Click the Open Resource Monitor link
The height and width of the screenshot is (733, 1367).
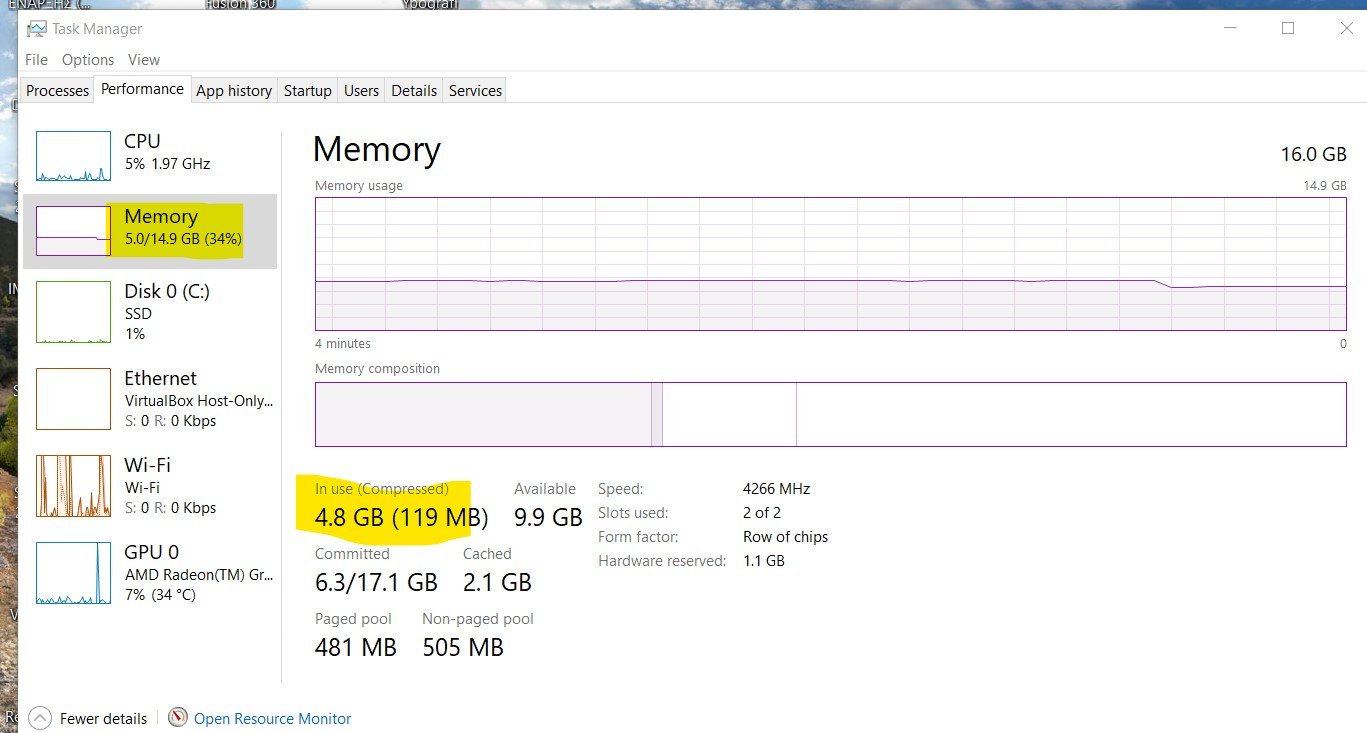pyautogui.click(x=273, y=718)
